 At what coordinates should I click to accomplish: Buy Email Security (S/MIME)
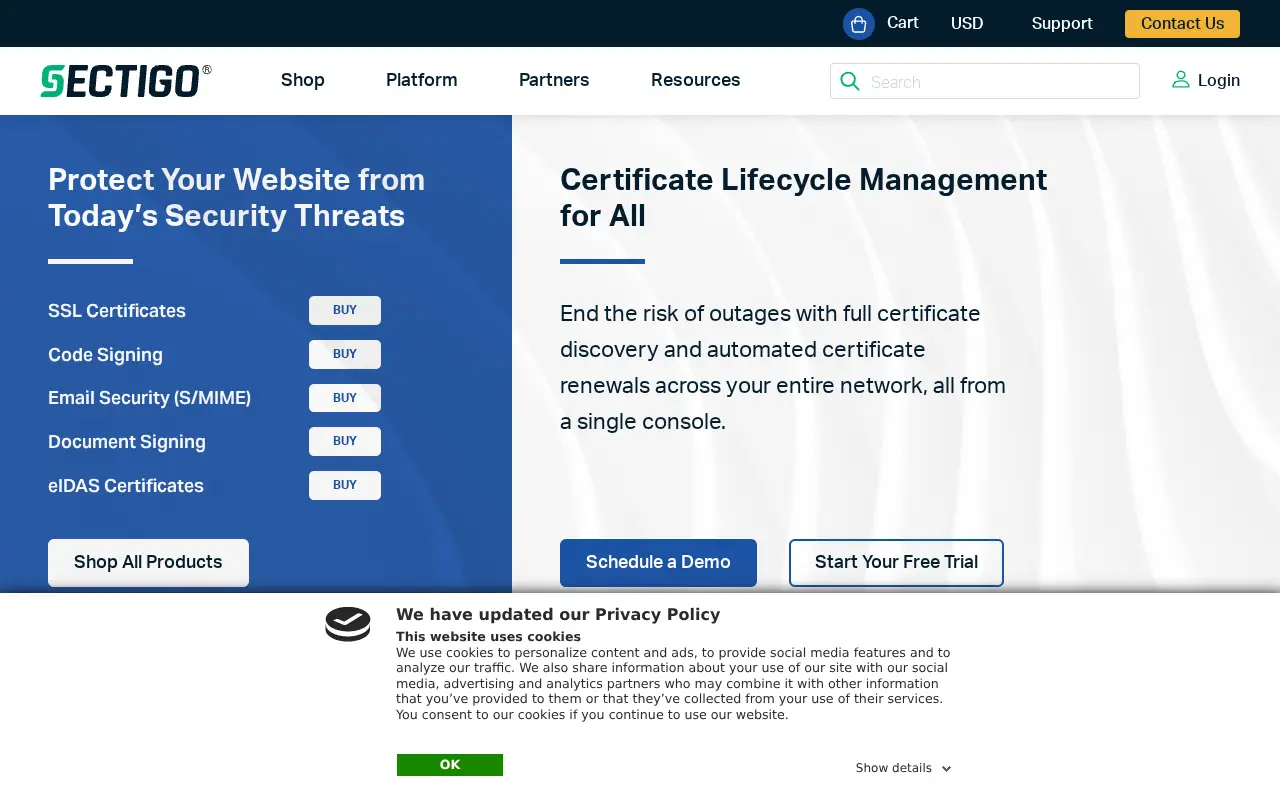pyautogui.click(x=345, y=398)
